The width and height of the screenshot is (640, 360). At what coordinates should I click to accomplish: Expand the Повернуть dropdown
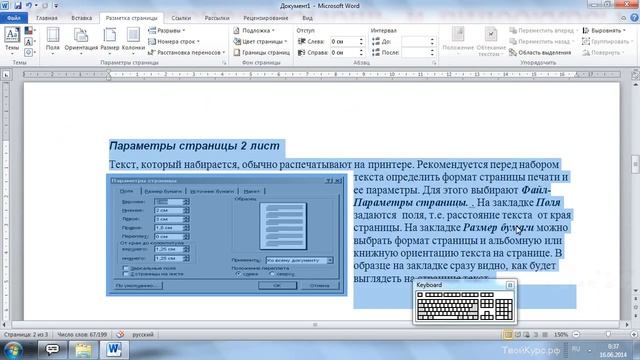pyautogui.click(x=603, y=52)
